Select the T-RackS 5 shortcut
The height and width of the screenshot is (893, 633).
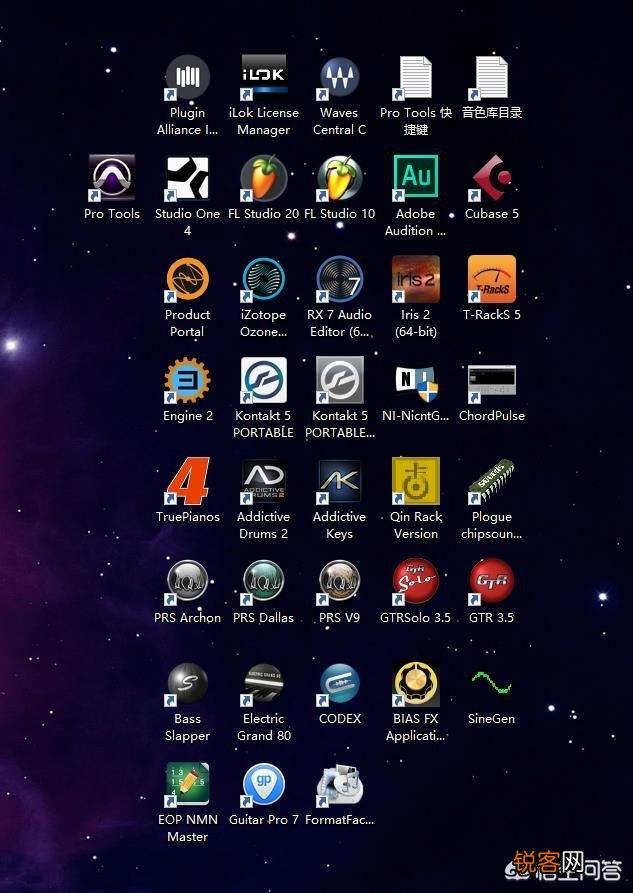tap(492, 279)
